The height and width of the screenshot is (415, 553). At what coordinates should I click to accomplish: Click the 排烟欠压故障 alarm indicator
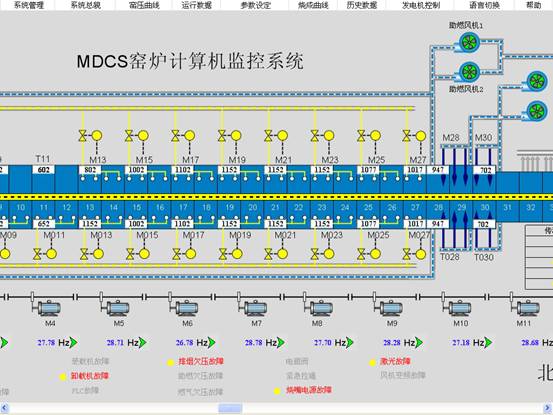[x=170, y=362]
